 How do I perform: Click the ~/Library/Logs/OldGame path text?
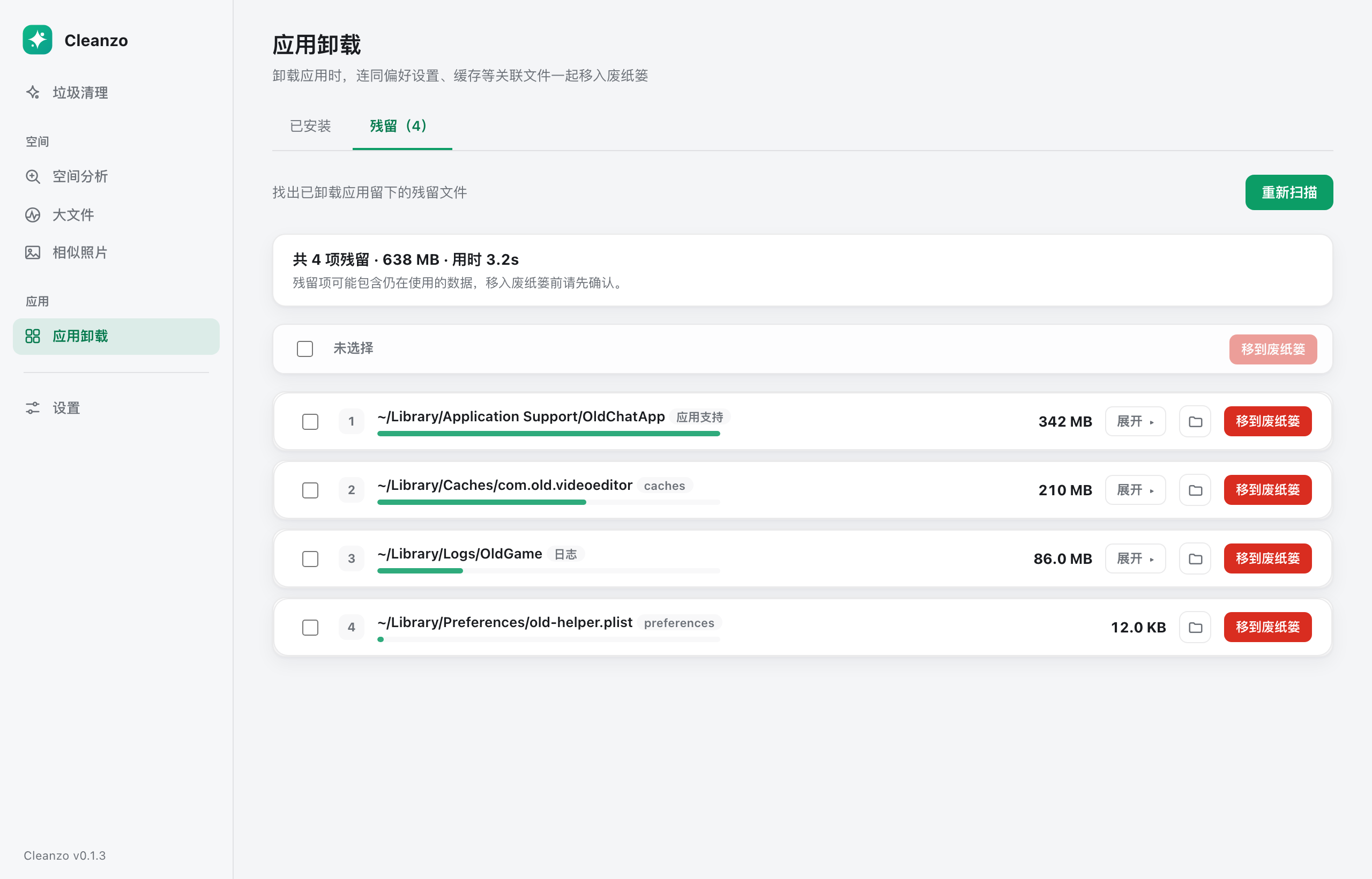pyautogui.click(x=459, y=554)
